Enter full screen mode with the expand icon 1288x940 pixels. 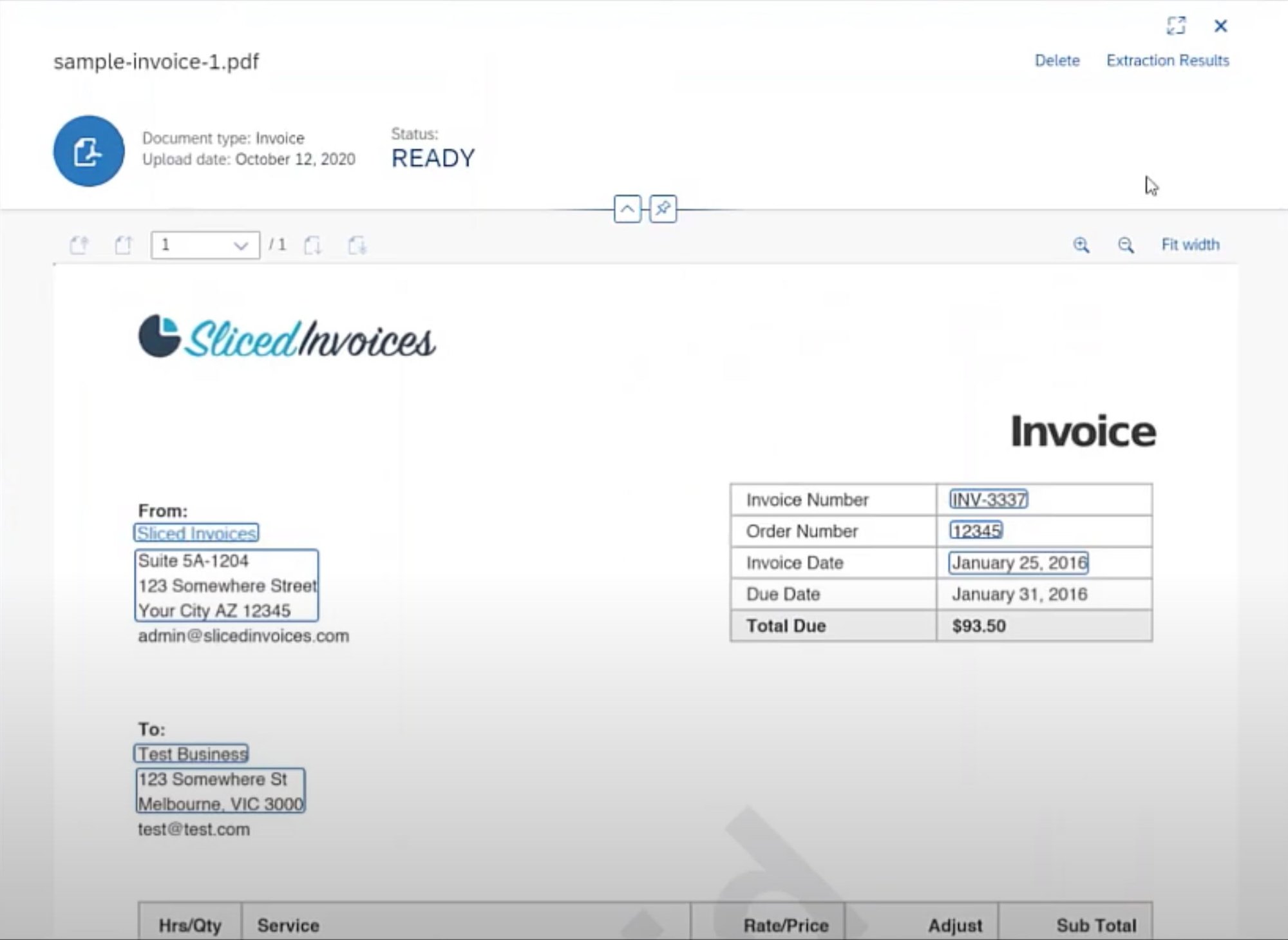click(x=1176, y=26)
